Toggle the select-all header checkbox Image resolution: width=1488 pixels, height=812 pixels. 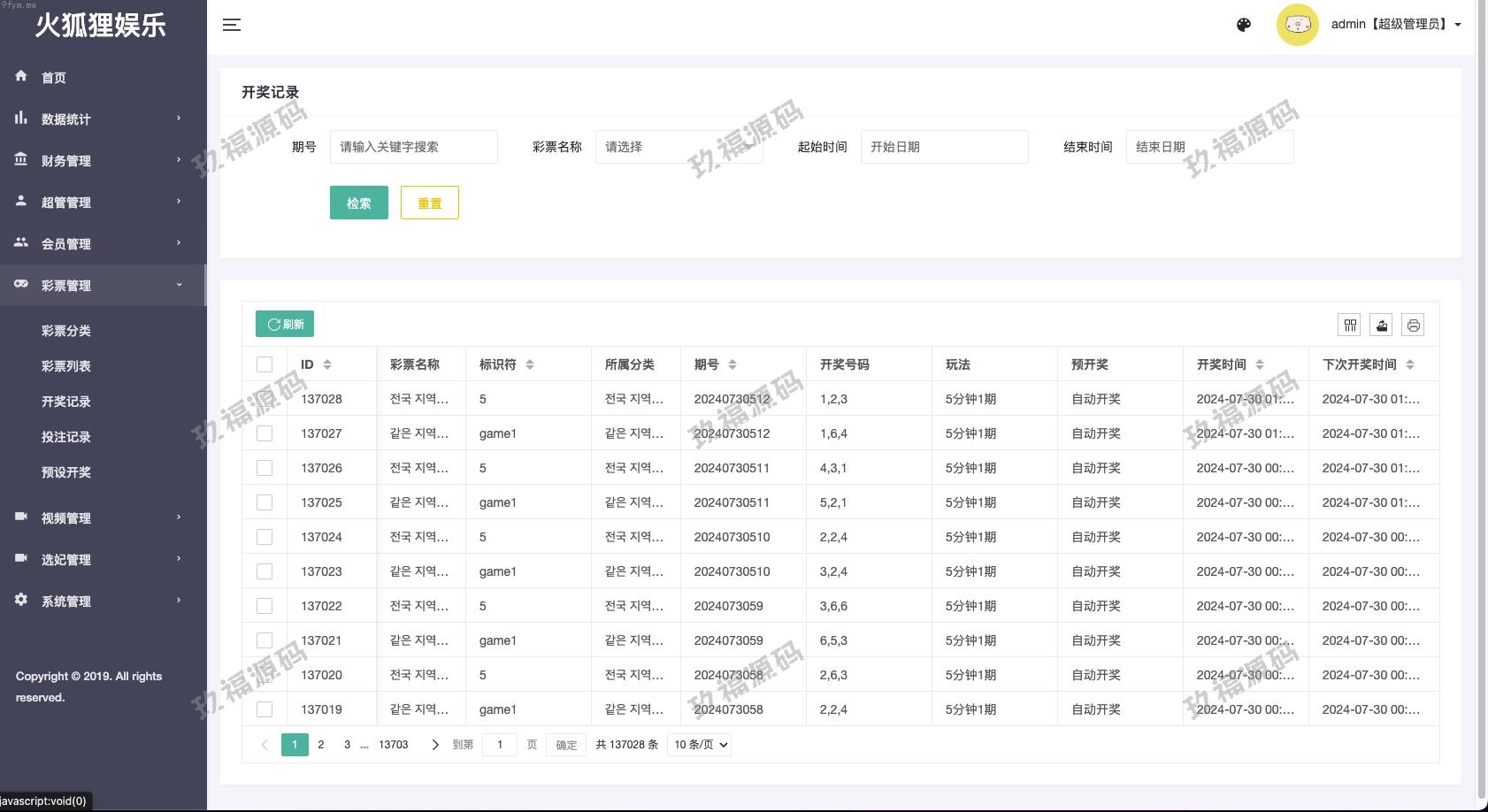click(265, 364)
